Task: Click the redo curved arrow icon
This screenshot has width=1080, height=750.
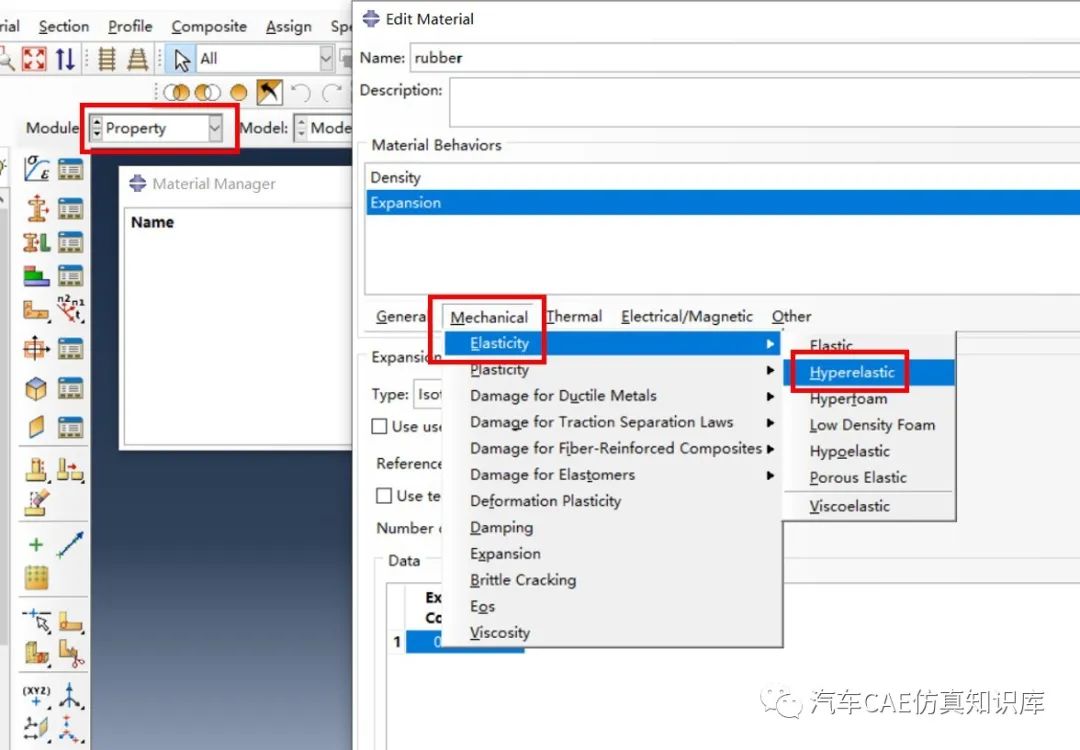Action: [x=333, y=92]
